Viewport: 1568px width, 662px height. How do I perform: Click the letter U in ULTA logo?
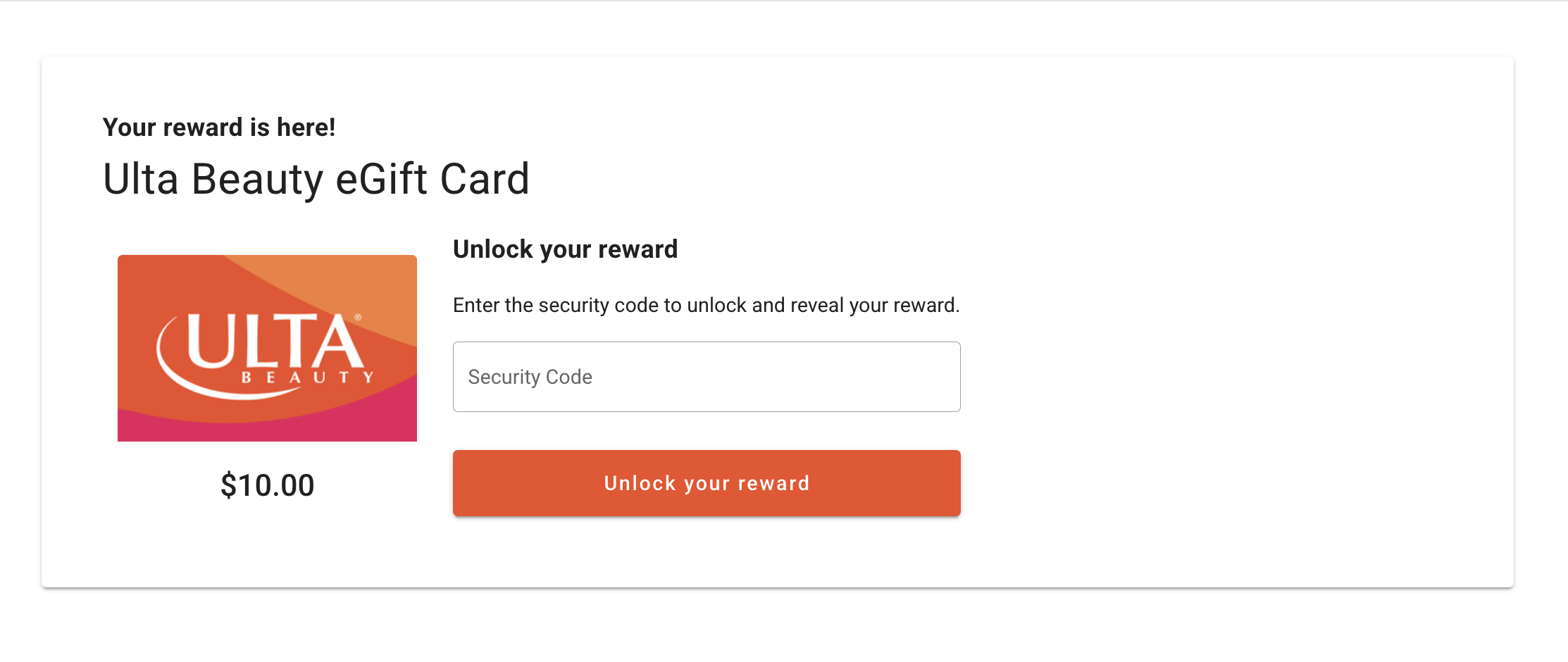(x=209, y=342)
